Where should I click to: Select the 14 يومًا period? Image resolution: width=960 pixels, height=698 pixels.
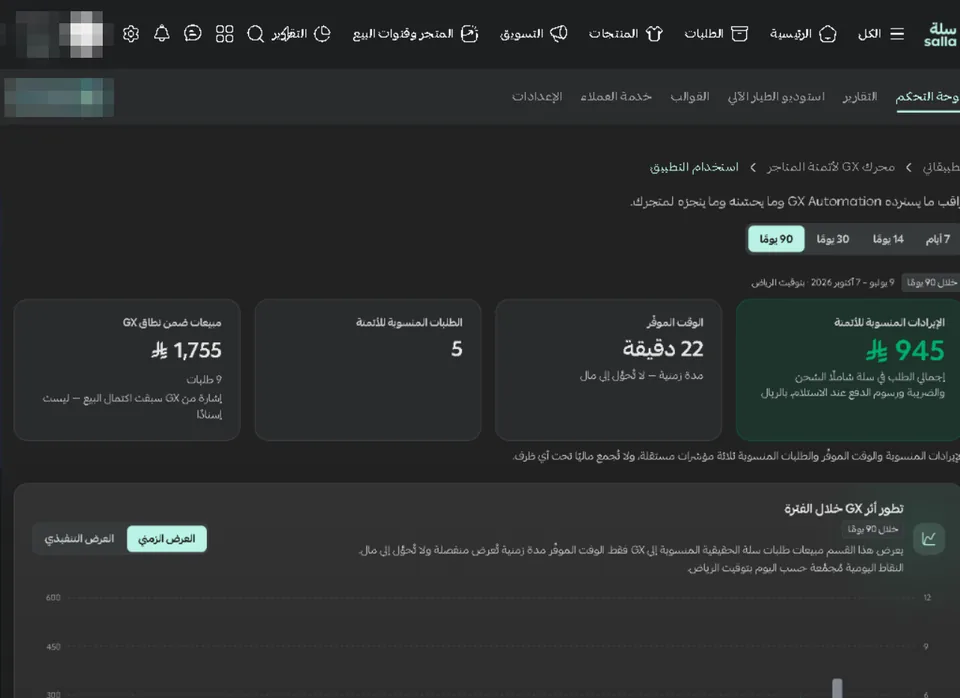[x=888, y=239]
